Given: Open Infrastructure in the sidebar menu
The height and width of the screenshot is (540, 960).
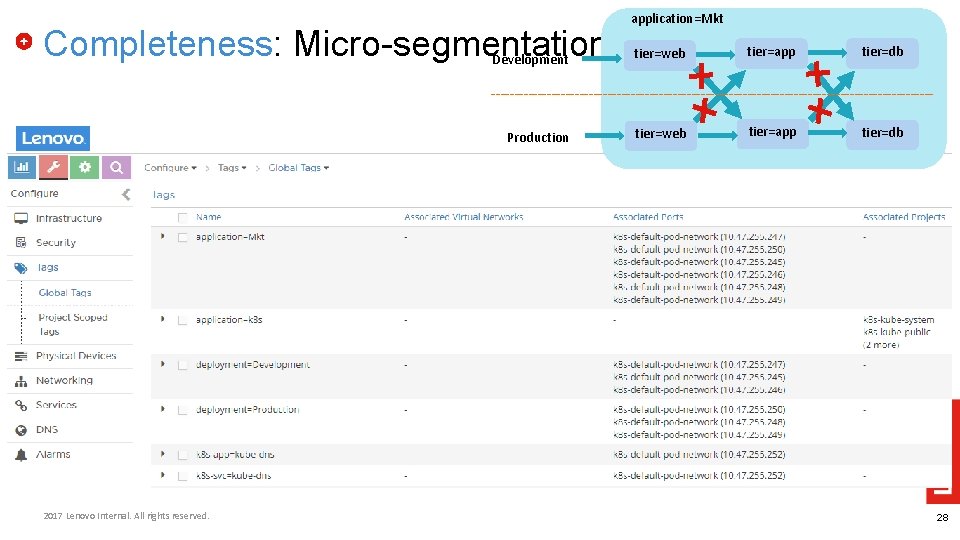Looking at the screenshot, I should 69,219.
